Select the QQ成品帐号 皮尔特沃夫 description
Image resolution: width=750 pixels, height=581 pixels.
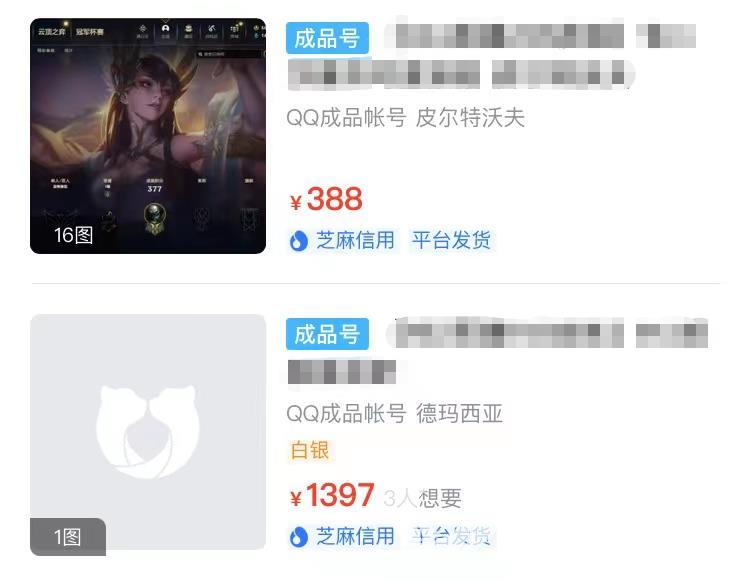[x=406, y=118]
